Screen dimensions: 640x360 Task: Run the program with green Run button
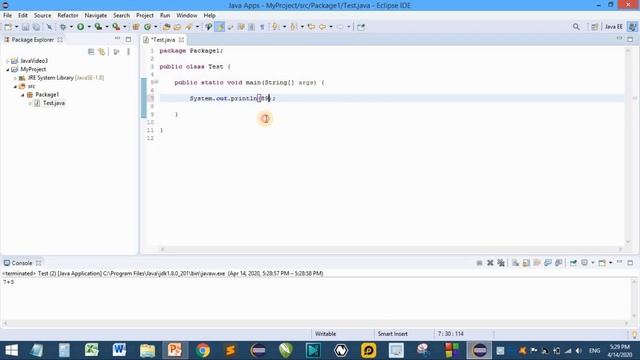pos(80,27)
